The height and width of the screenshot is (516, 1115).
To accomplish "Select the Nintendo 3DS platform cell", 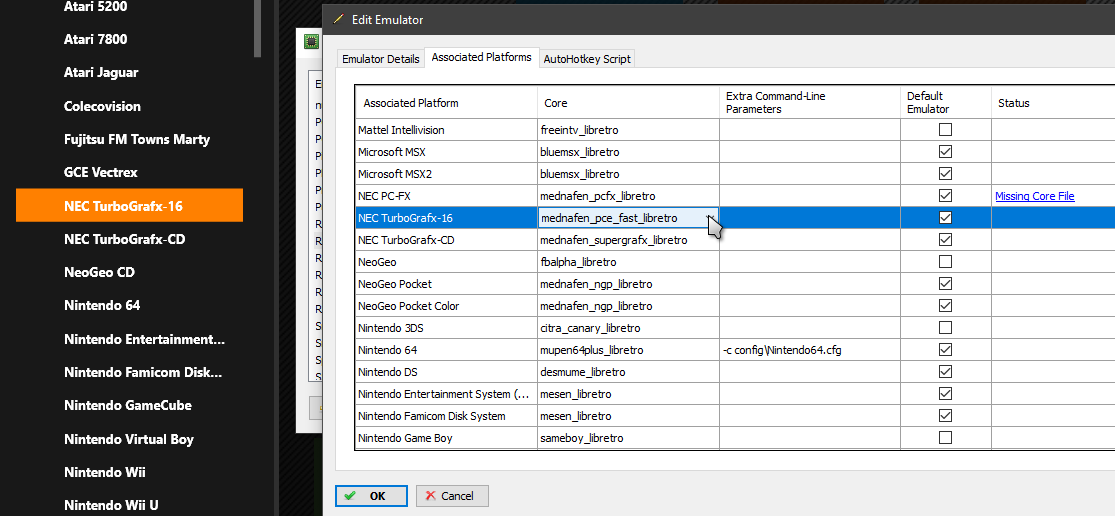I will click(447, 328).
